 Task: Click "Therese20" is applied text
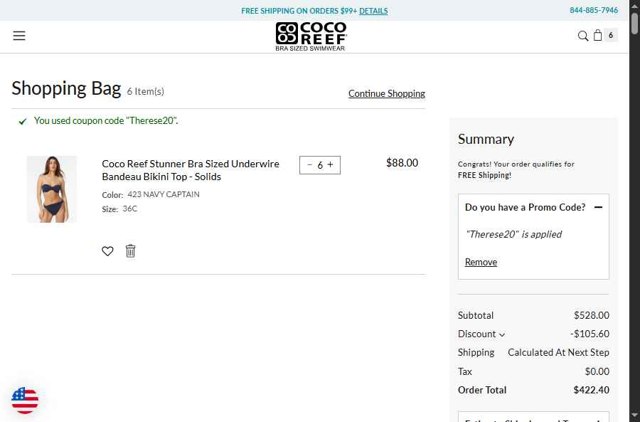point(513,234)
